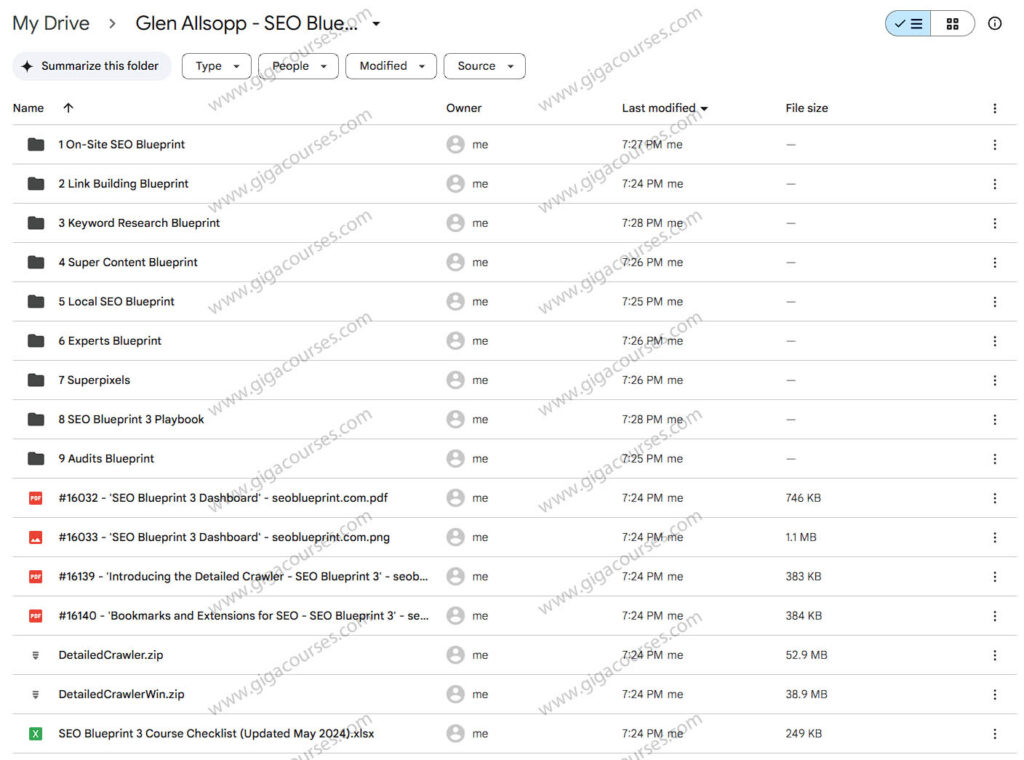Screen dimensions: 1024x760
Task: Open more actions for 8 SEO Blueprint 3 Playbook
Action: (x=994, y=419)
